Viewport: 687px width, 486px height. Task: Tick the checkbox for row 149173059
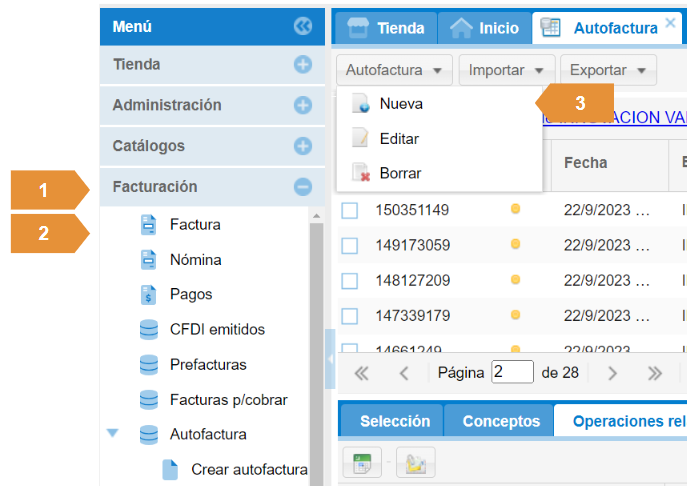(x=350, y=245)
